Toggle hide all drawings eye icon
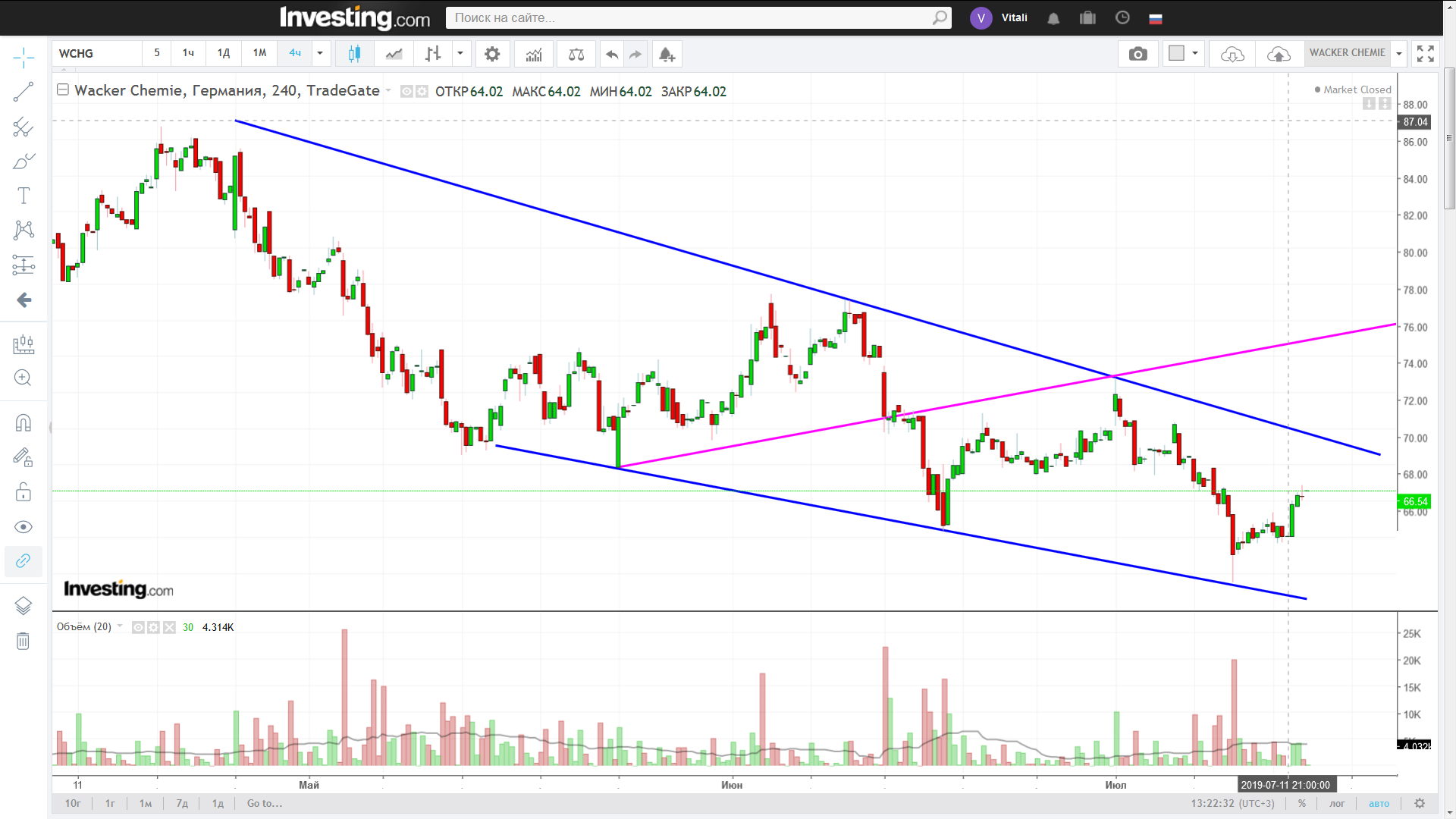This screenshot has height=819, width=1456. pyautogui.click(x=23, y=527)
